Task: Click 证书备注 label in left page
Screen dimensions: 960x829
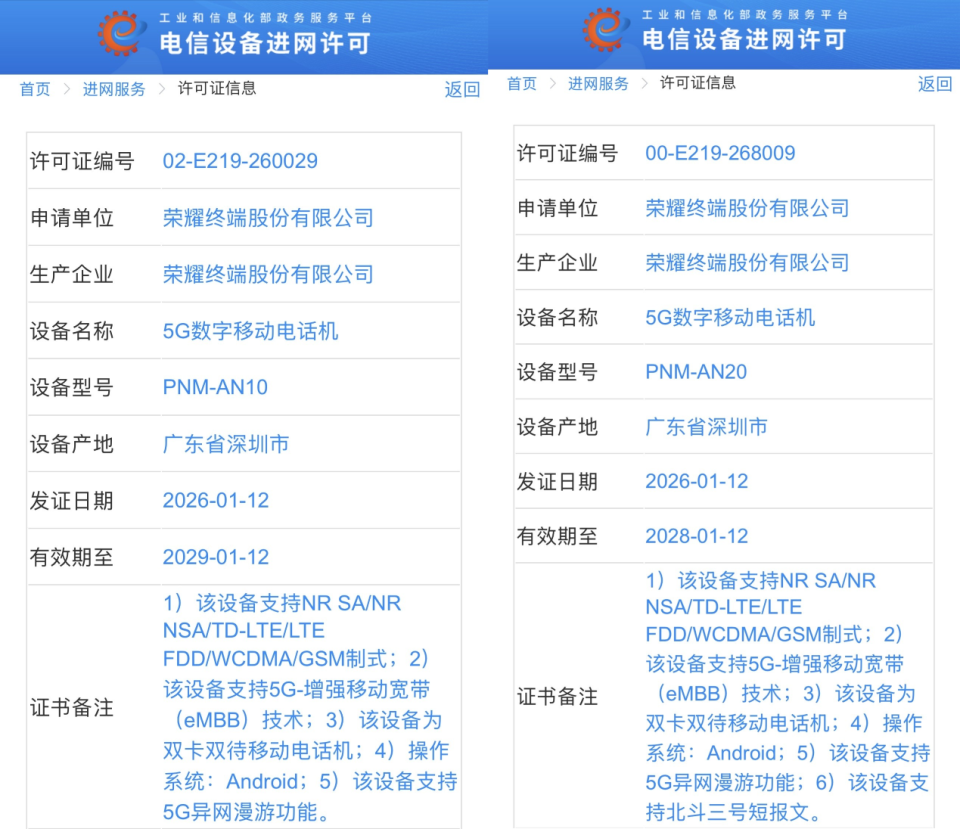Action: pyautogui.click(x=72, y=708)
